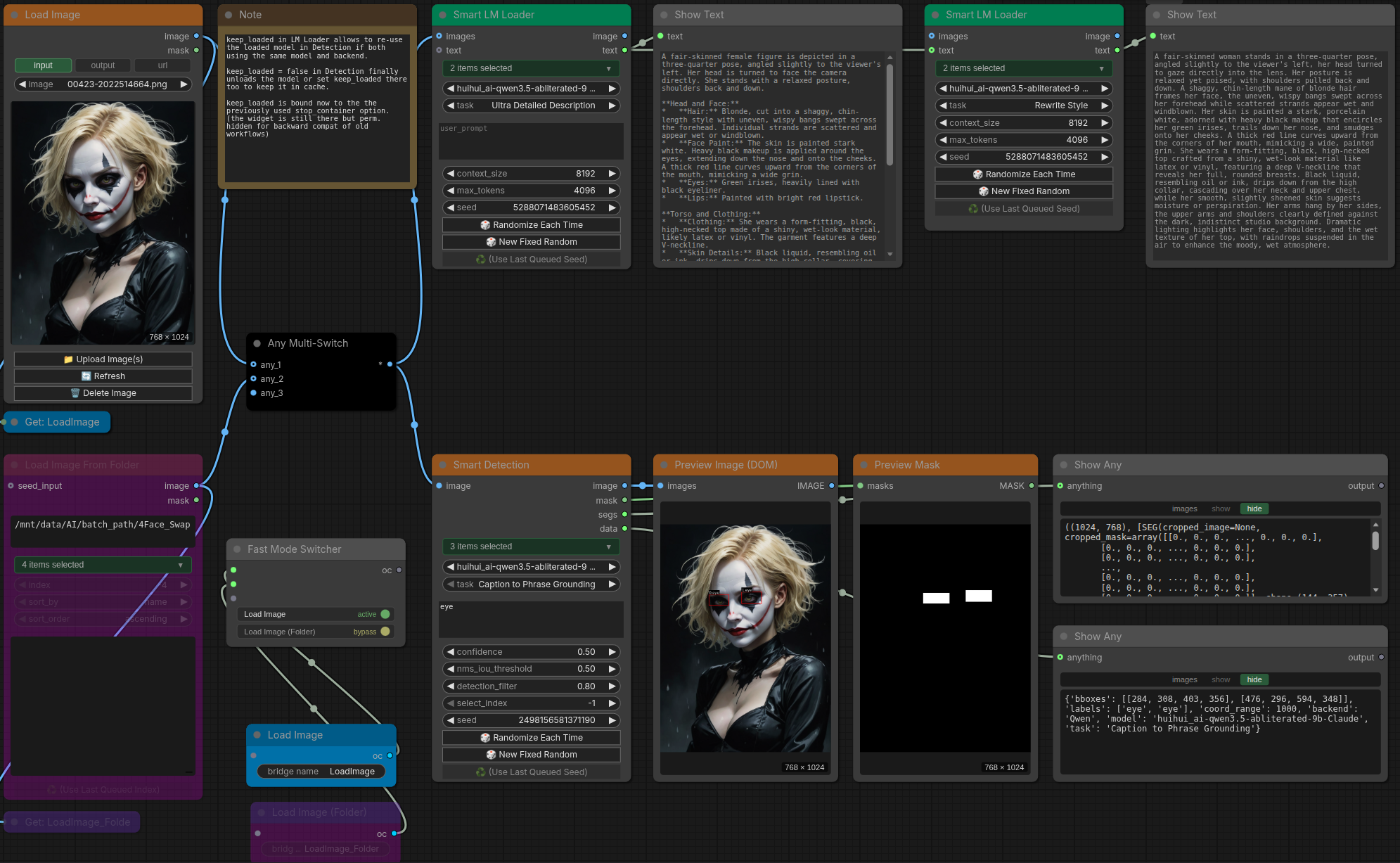Click the /mnt/data/AI/batch_path folder path field
Image resolution: width=1400 pixels, height=863 pixels.
point(103,531)
